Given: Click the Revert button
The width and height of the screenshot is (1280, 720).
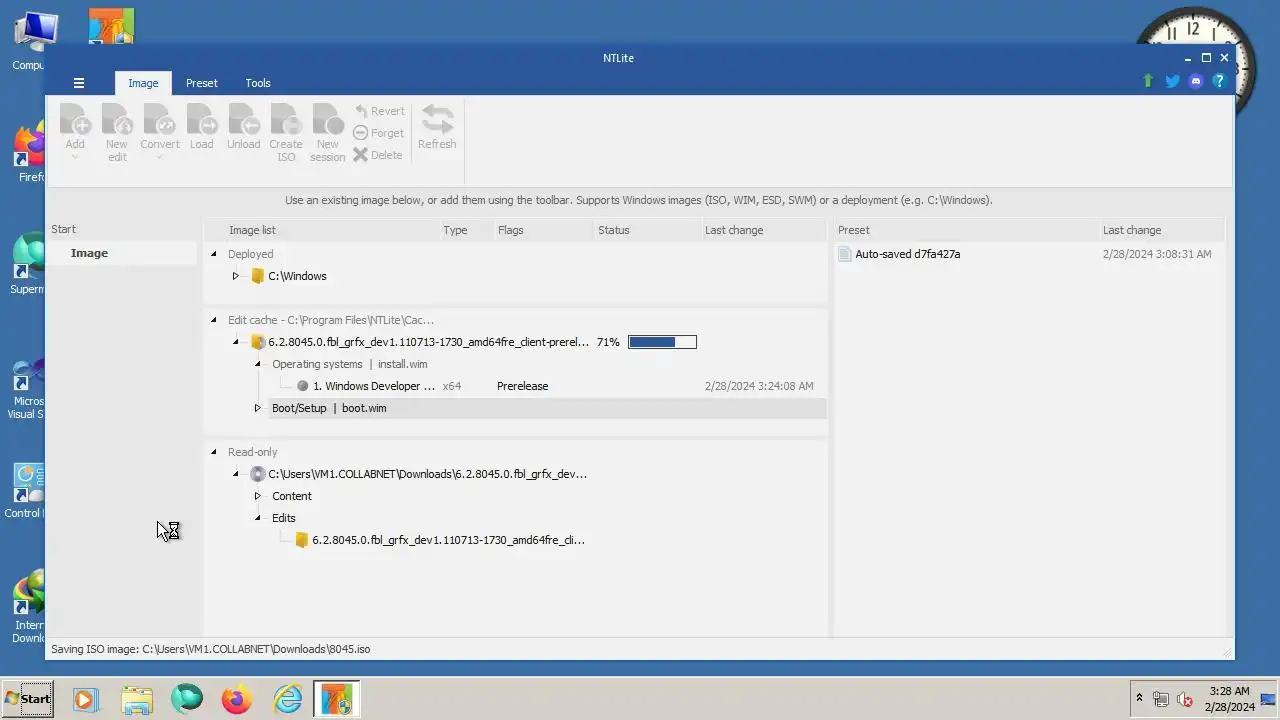Looking at the screenshot, I should tap(379, 111).
